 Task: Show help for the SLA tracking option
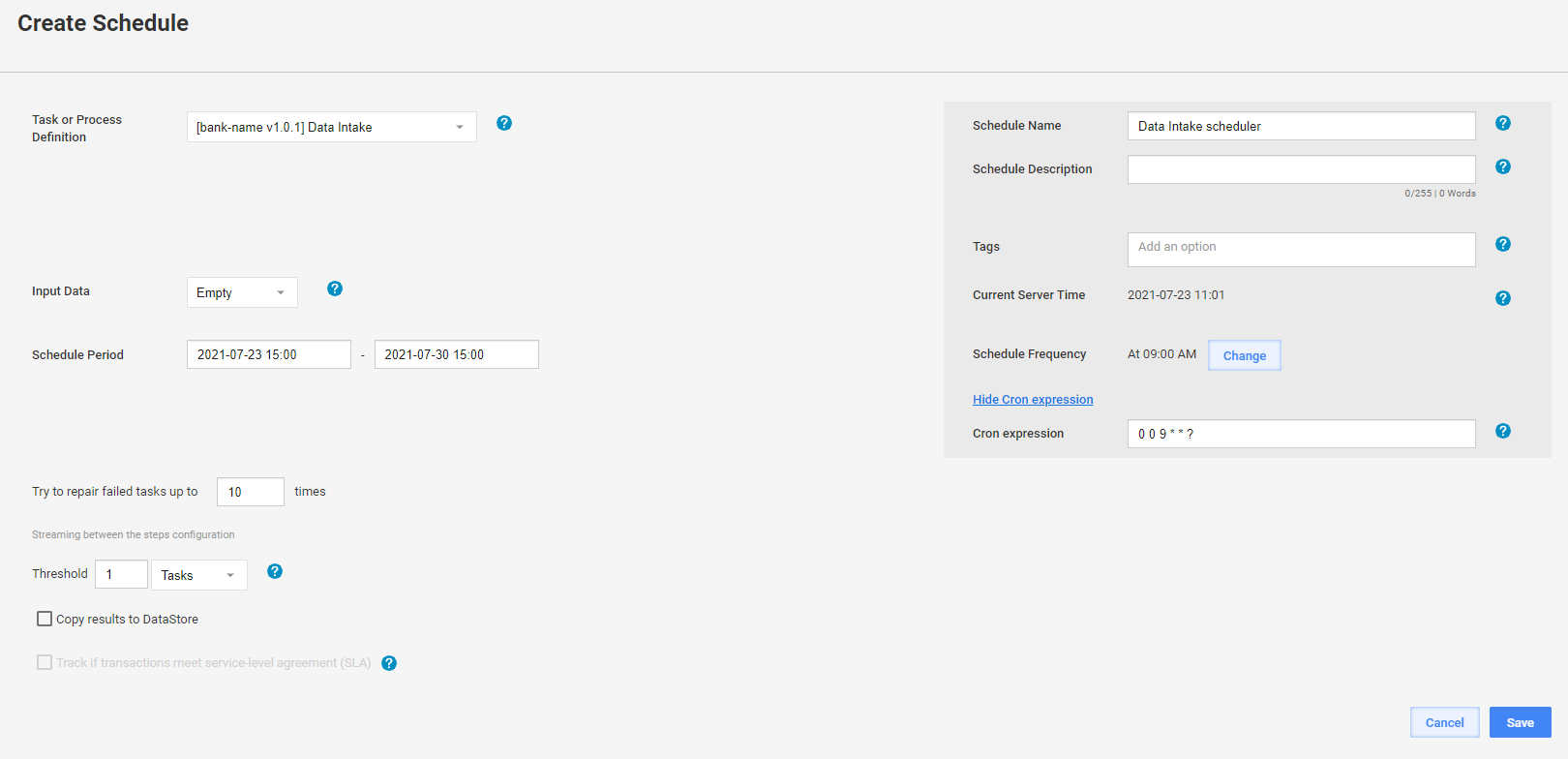pos(389,663)
